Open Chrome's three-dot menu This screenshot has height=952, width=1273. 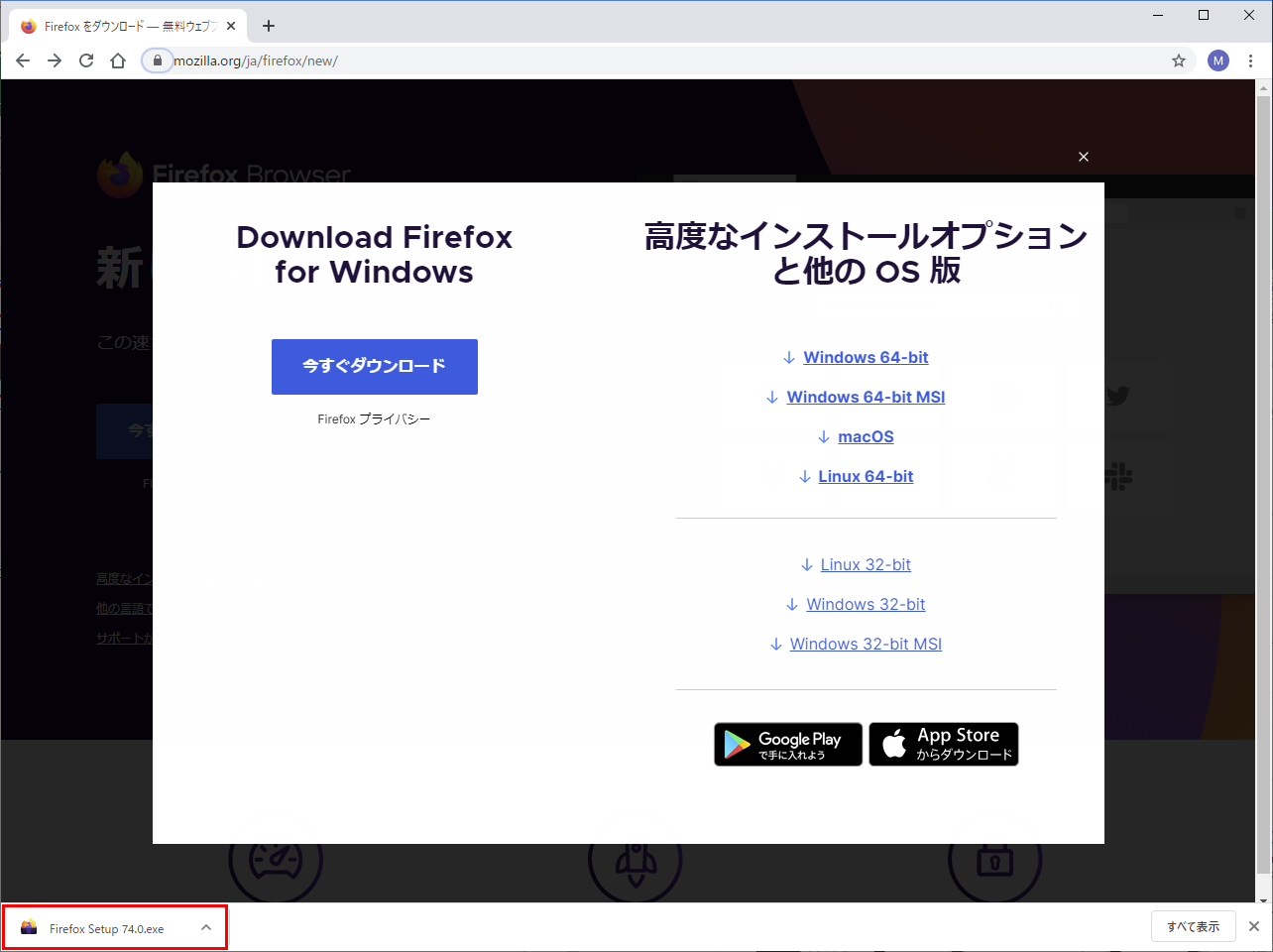pos(1251,60)
